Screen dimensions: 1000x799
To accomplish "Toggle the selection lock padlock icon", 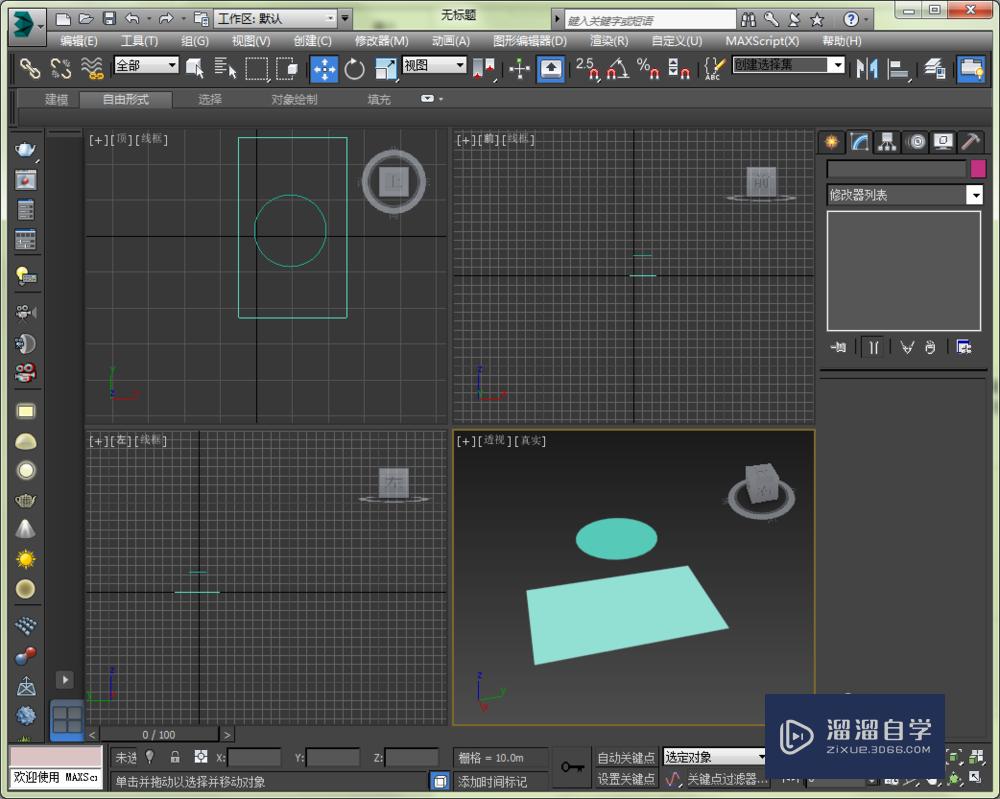I will click(x=175, y=757).
